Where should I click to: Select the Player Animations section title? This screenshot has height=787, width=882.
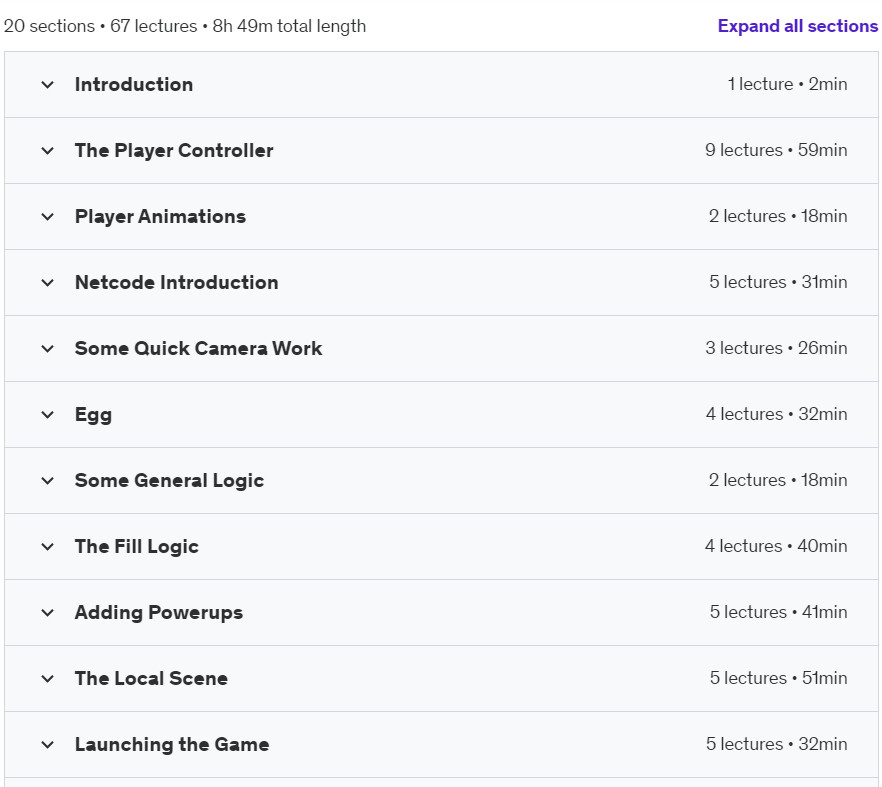[x=160, y=217]
